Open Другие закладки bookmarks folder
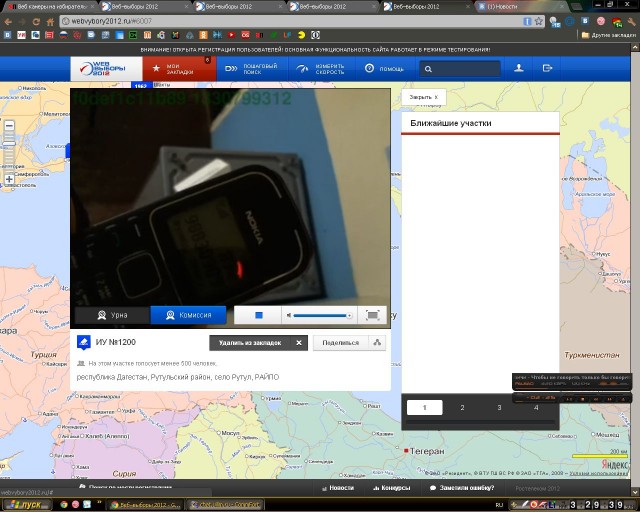 (x=608, y=35)
